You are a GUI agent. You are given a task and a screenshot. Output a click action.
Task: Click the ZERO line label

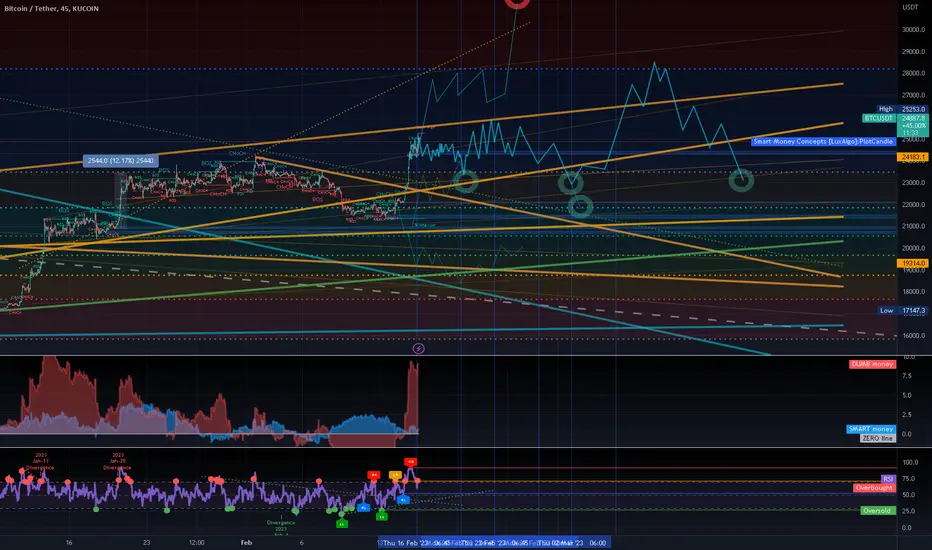[x=877, y=438]
